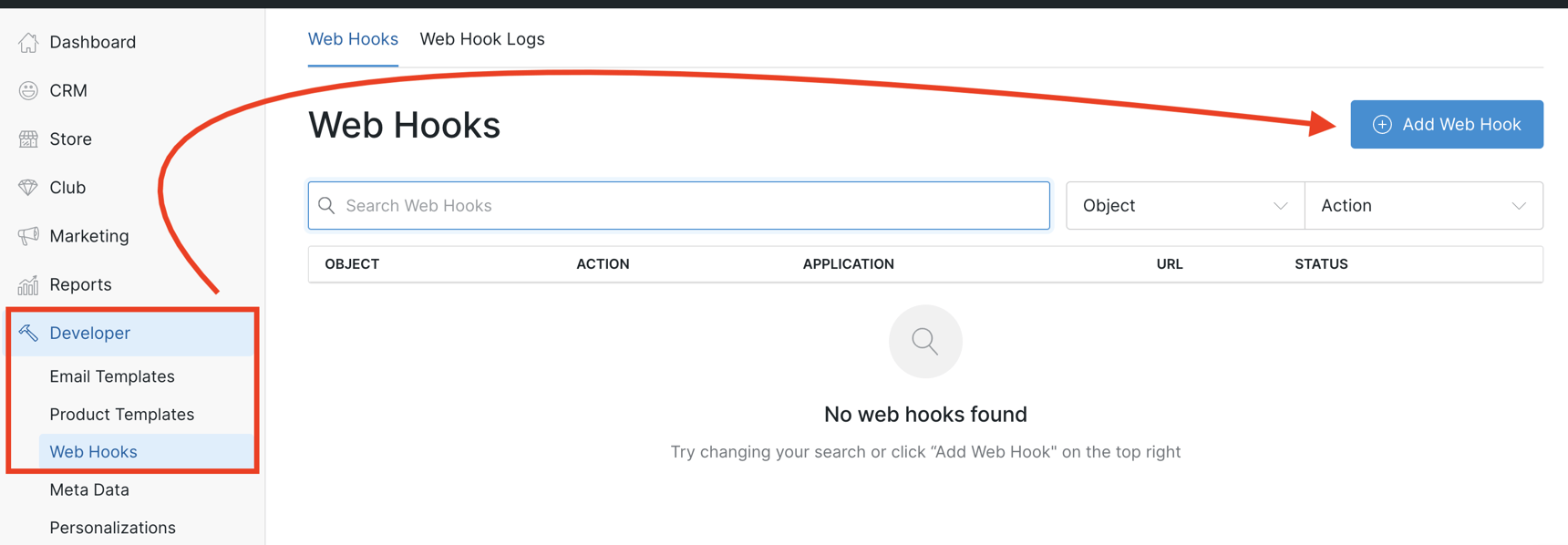This screenshot has height=545, width=1568.
Task: Expand the Action filter dropdown
Action: (x=1422, y=205)
